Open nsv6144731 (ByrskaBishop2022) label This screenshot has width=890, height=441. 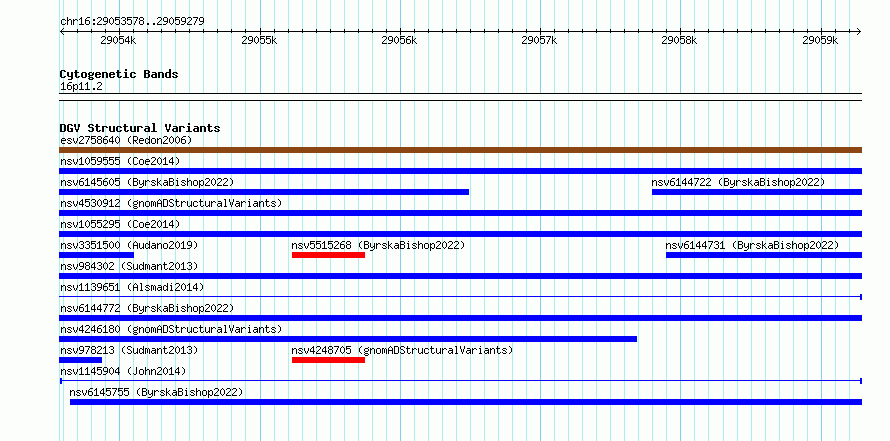point(752,245)
